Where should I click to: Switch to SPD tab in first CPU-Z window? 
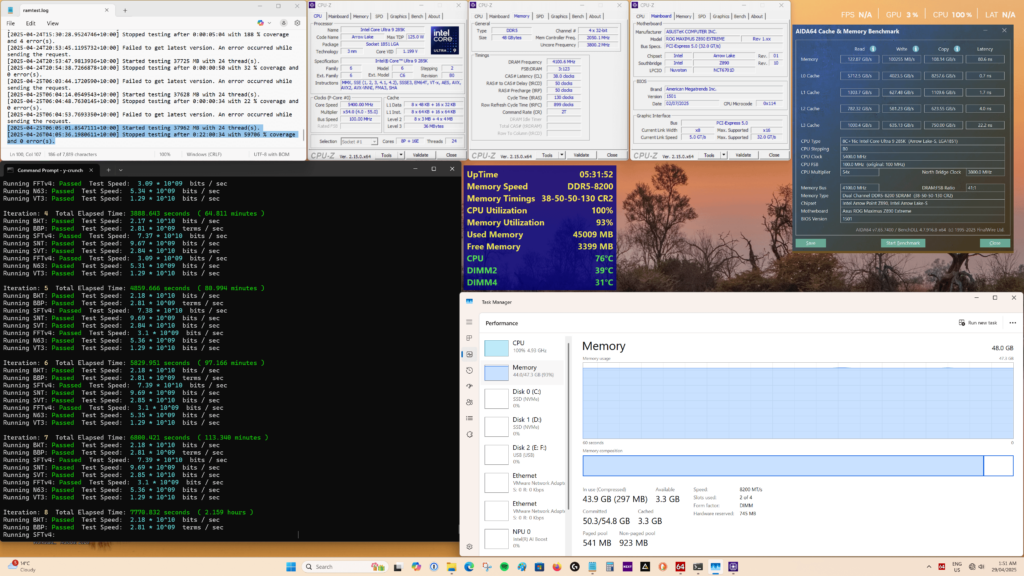379,16
